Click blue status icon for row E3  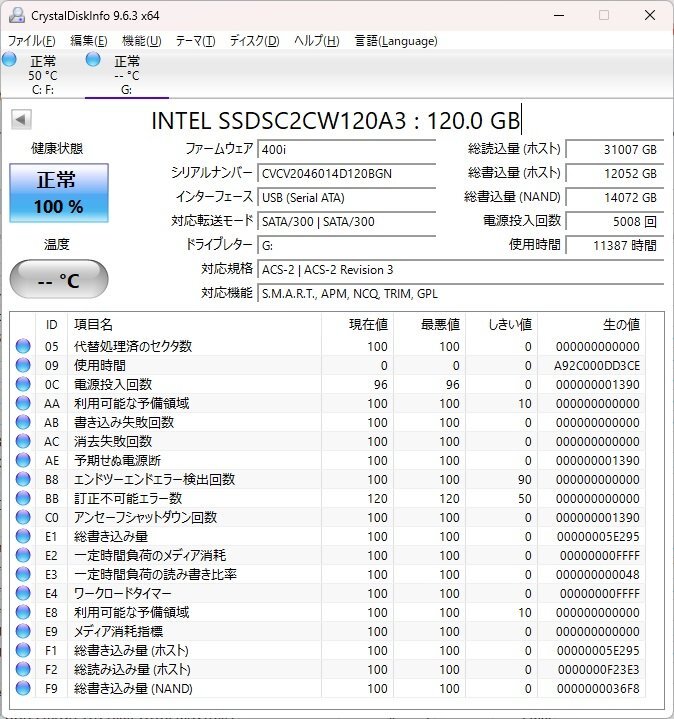[23, 575]
